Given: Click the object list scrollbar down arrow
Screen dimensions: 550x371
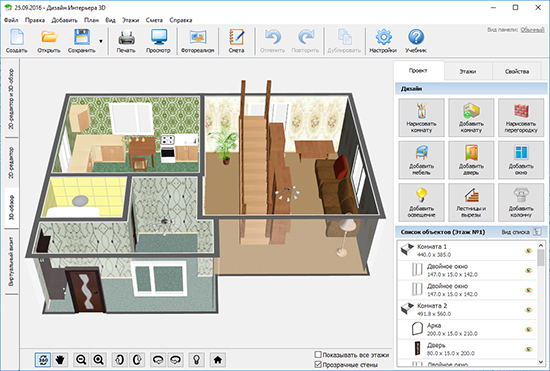Looking at the screenshot, I should click(541, 362).
